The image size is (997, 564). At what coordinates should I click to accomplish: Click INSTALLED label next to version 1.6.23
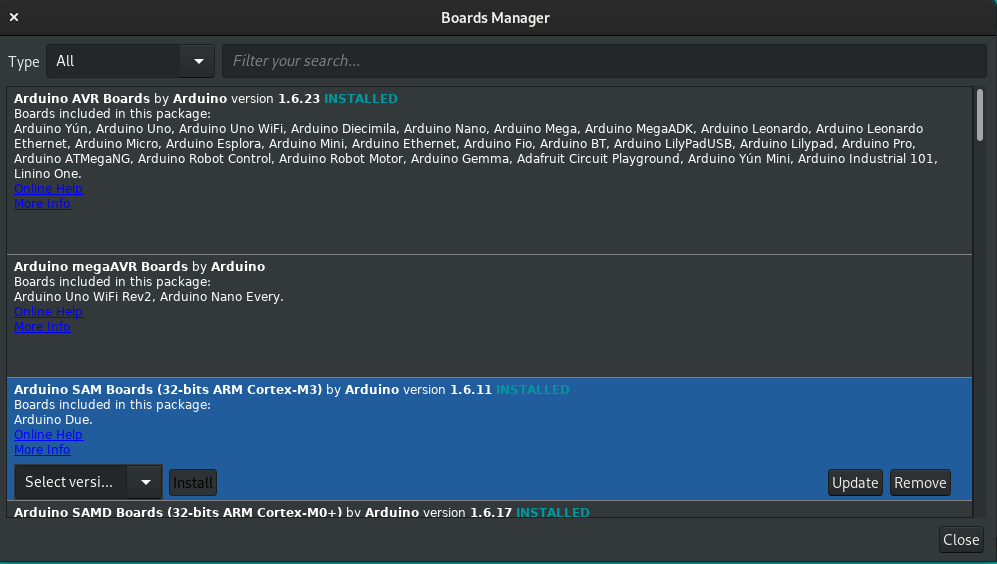click(x=361, y=99)
